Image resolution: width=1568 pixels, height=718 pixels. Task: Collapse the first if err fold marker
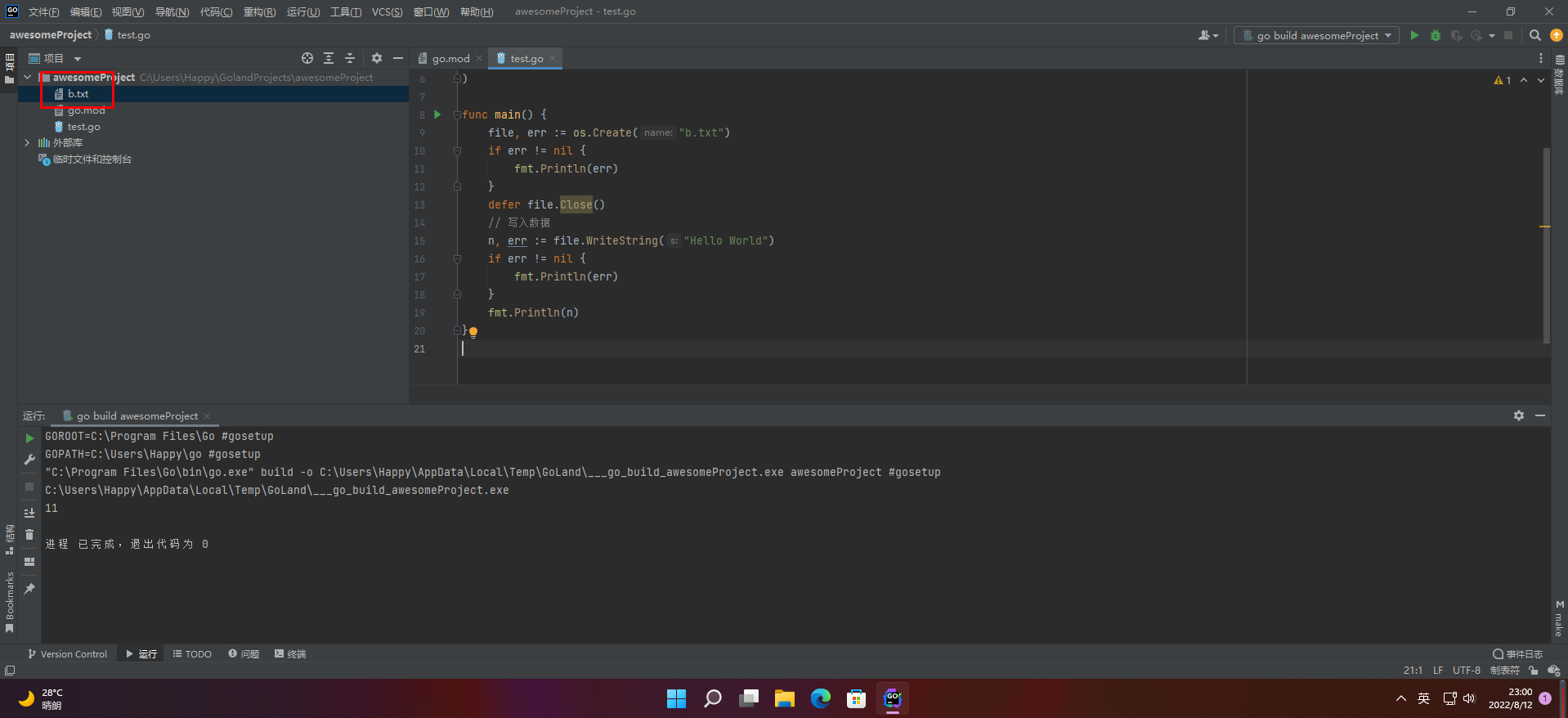457,150
